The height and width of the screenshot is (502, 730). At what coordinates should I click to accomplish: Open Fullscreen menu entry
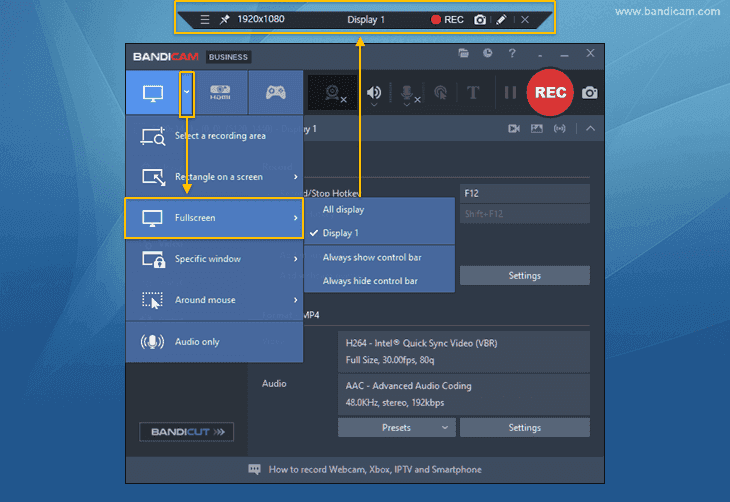[214, 218]
